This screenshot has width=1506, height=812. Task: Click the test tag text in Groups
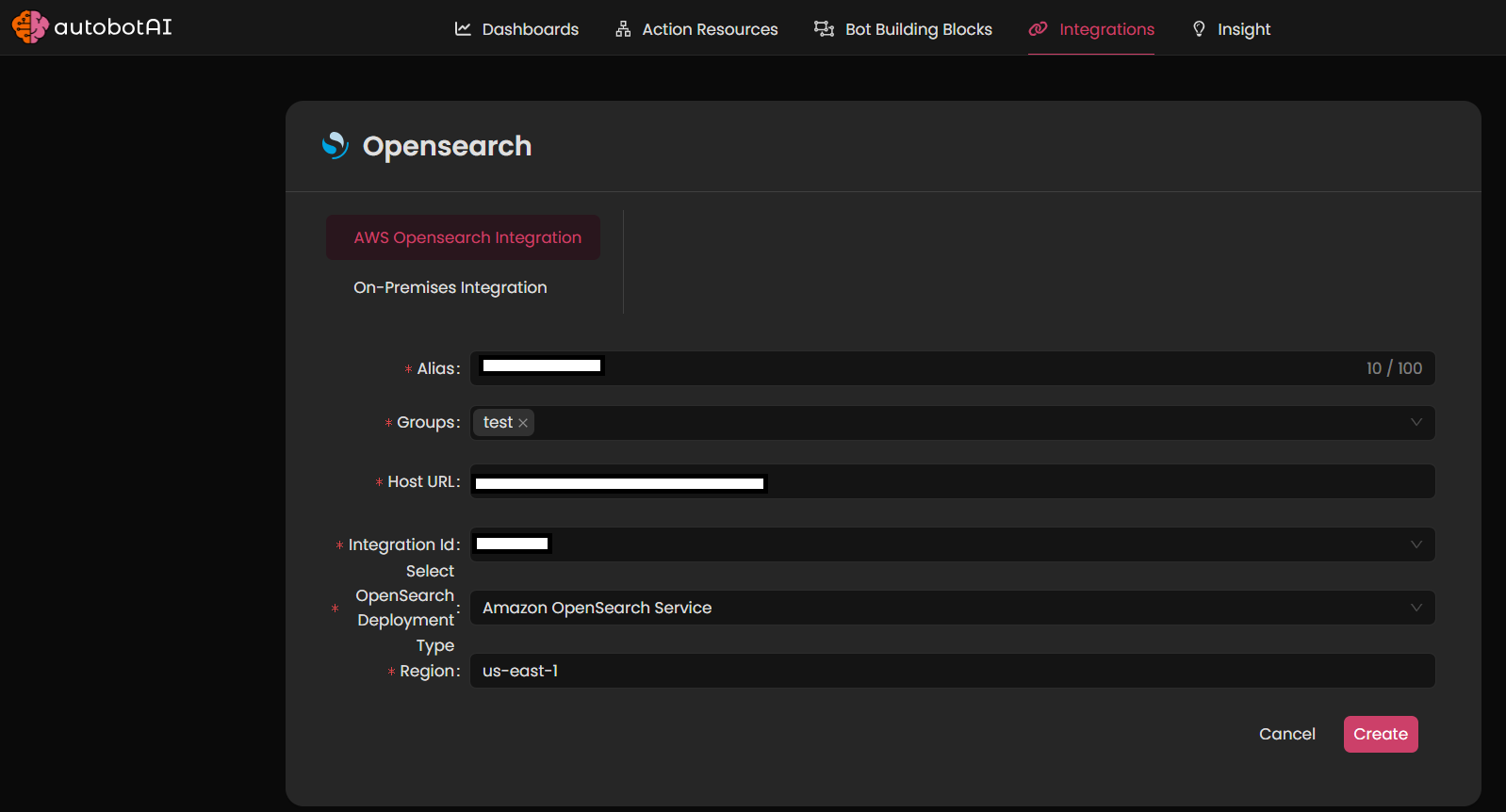pos(498,422)
